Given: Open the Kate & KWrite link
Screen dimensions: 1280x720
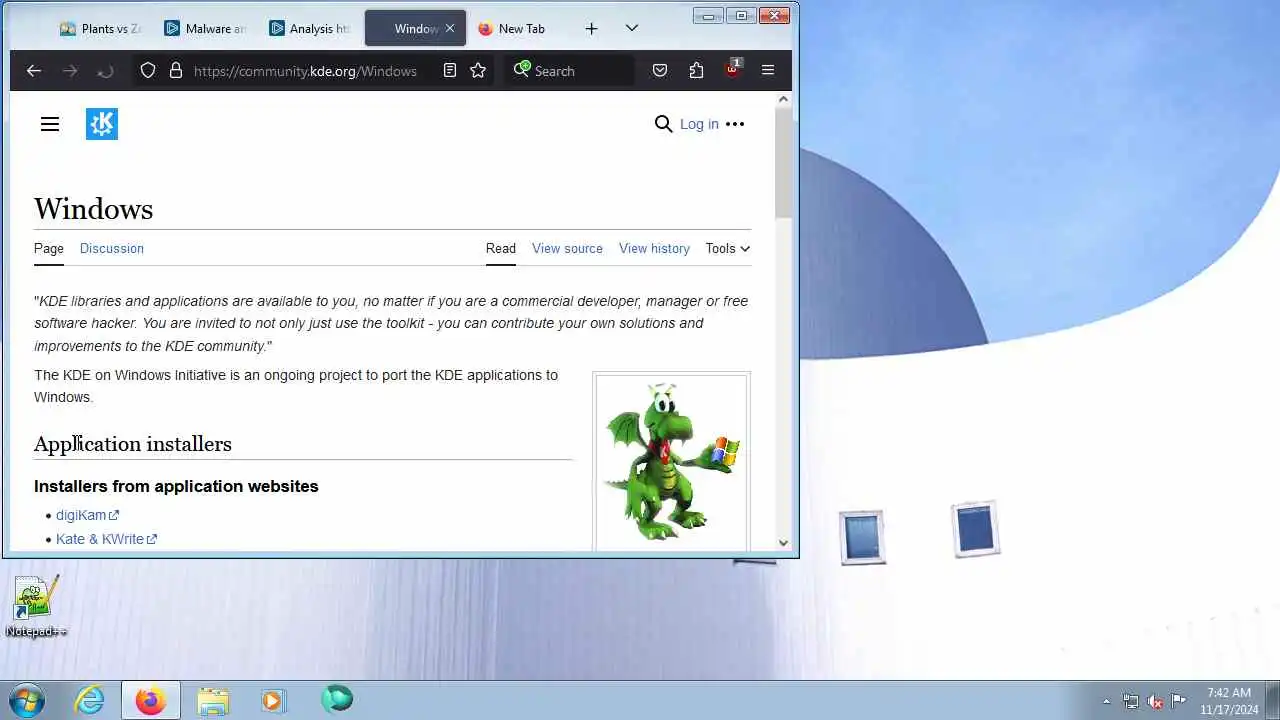Looking at the screenshot, I should (106, 539).
